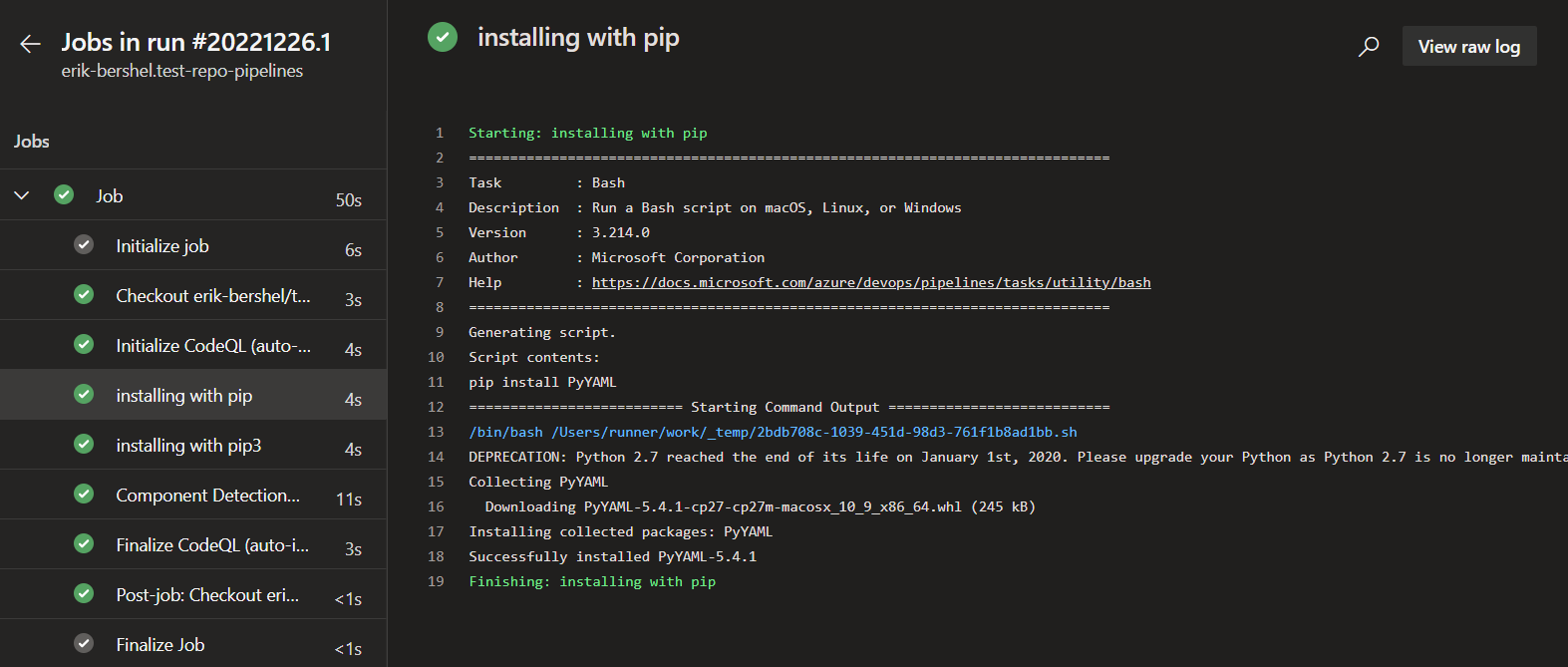Click the green check for Checkout erik-bershel step
This screenshot has height=667, width=1568.
[x=84, y=294]
